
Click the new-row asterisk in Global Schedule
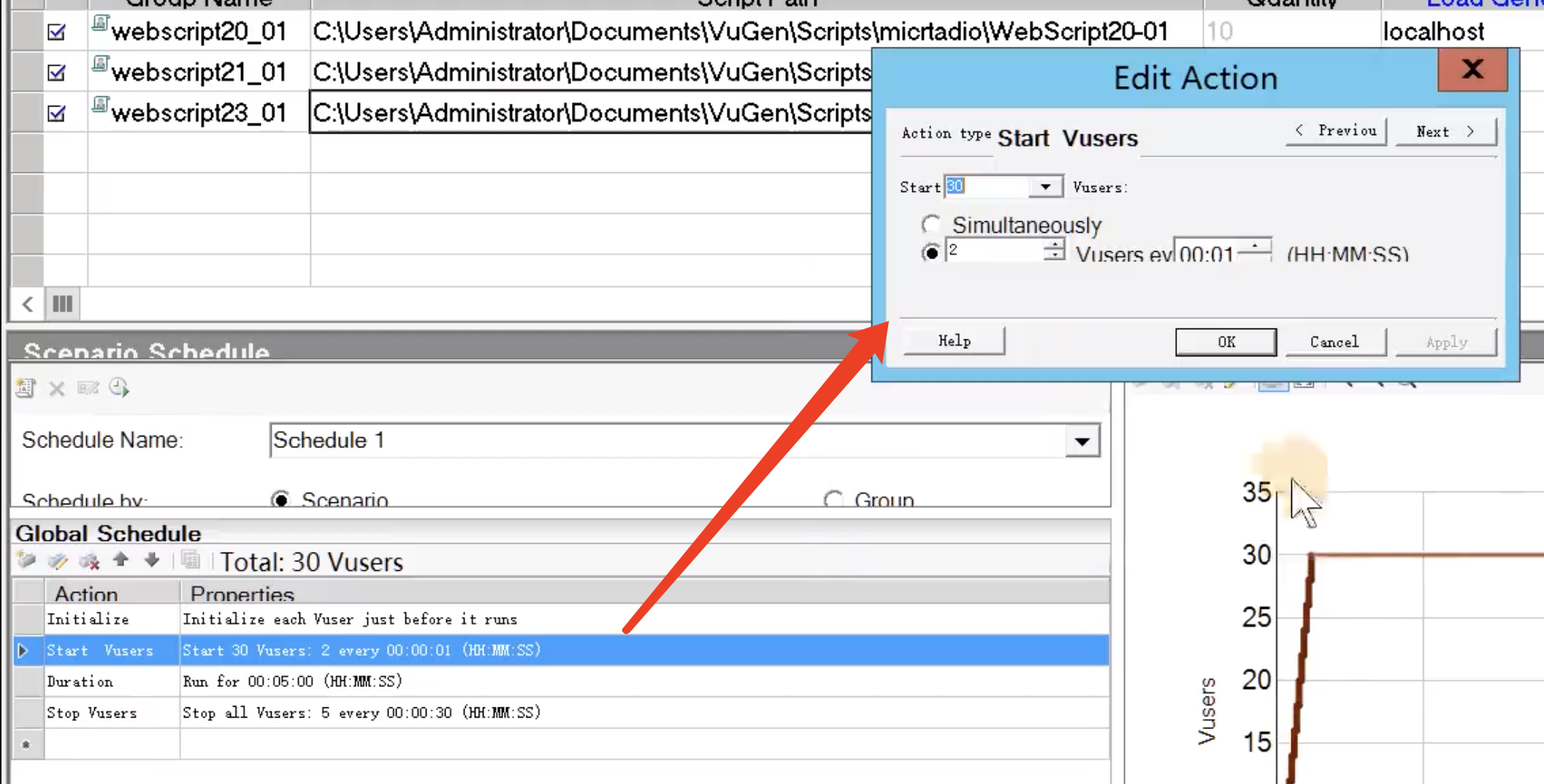click(x=26, y=745)
